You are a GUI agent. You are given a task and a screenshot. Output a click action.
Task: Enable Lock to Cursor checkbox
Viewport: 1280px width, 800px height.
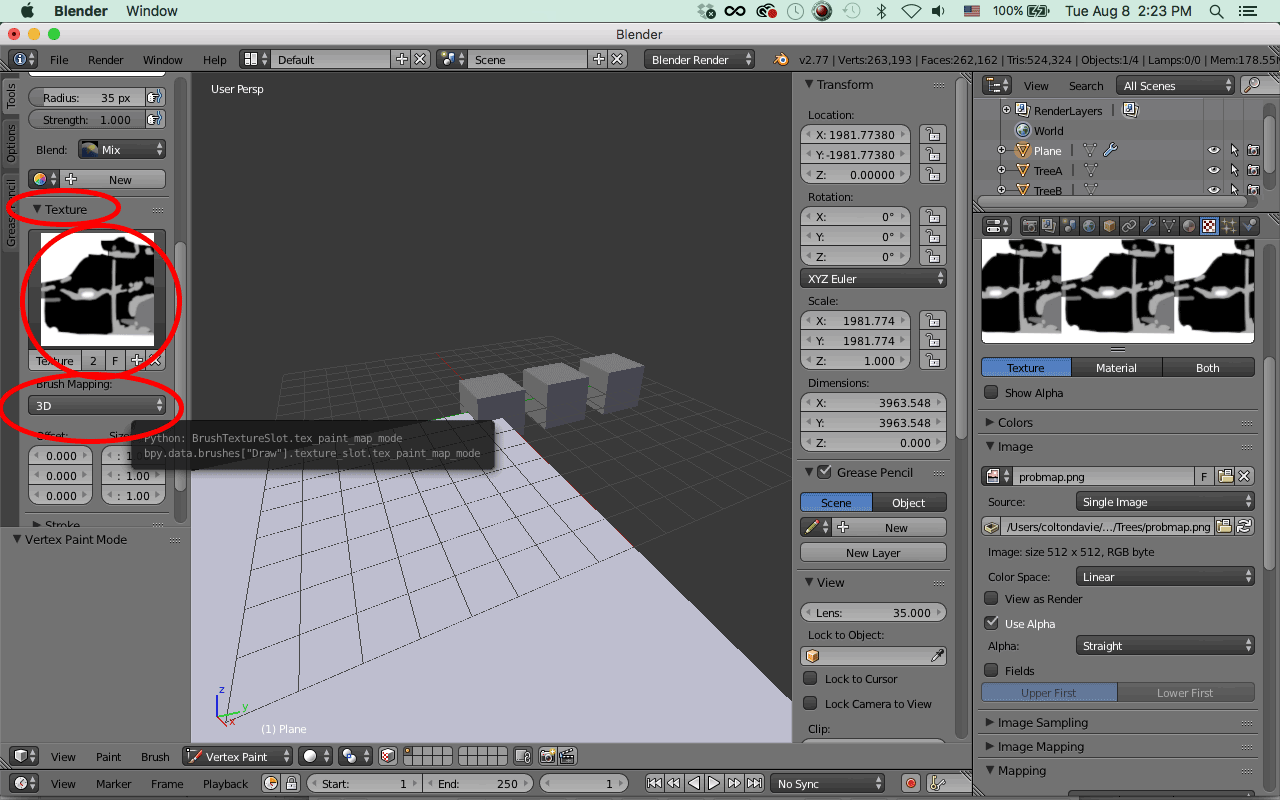click(811, 678)
